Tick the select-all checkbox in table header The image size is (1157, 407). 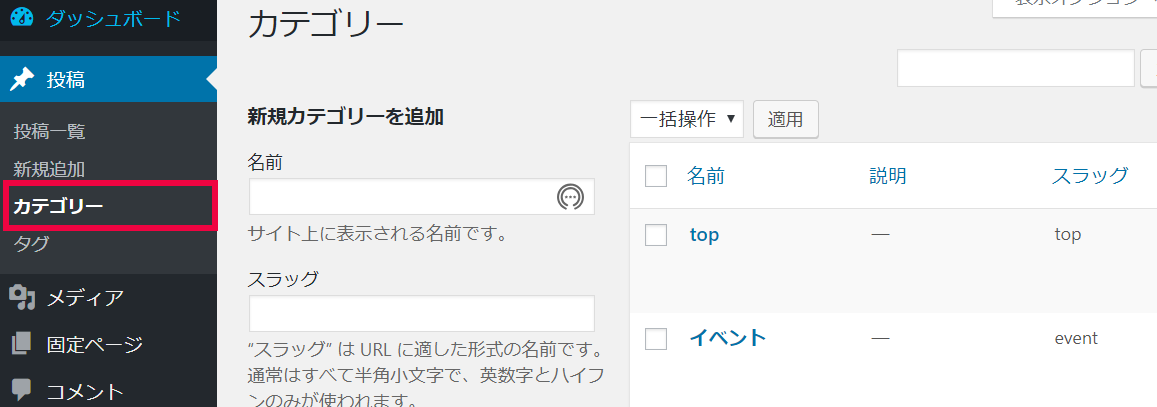pos(656,176)
